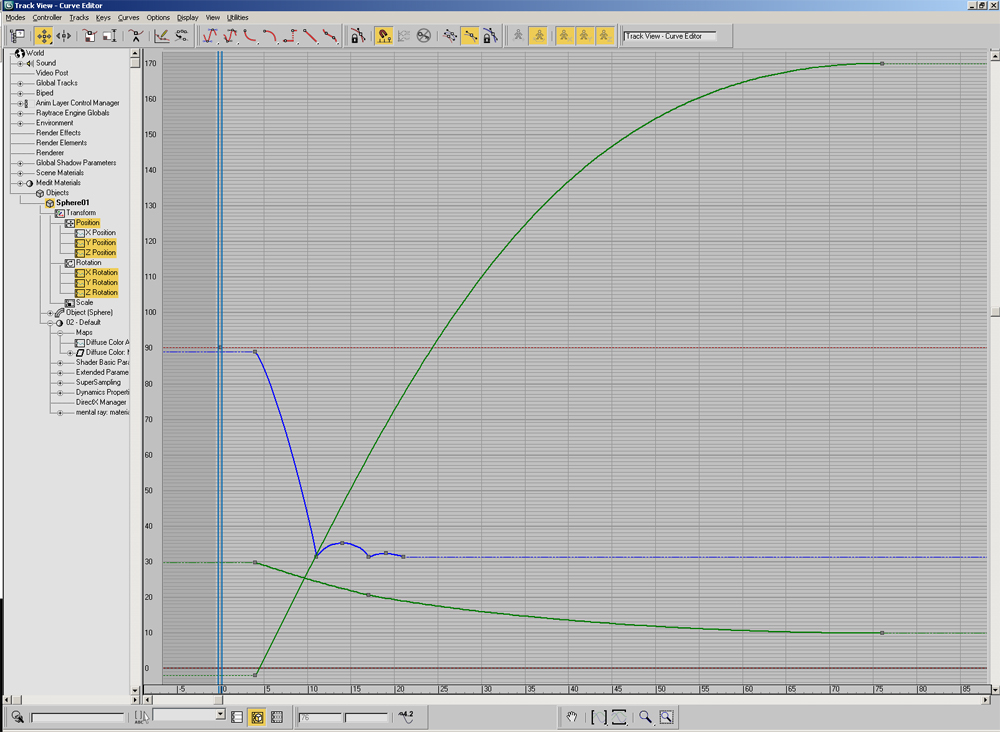Click the Reduce Keys icon
1000x732 pixels.
pos(182,36)
